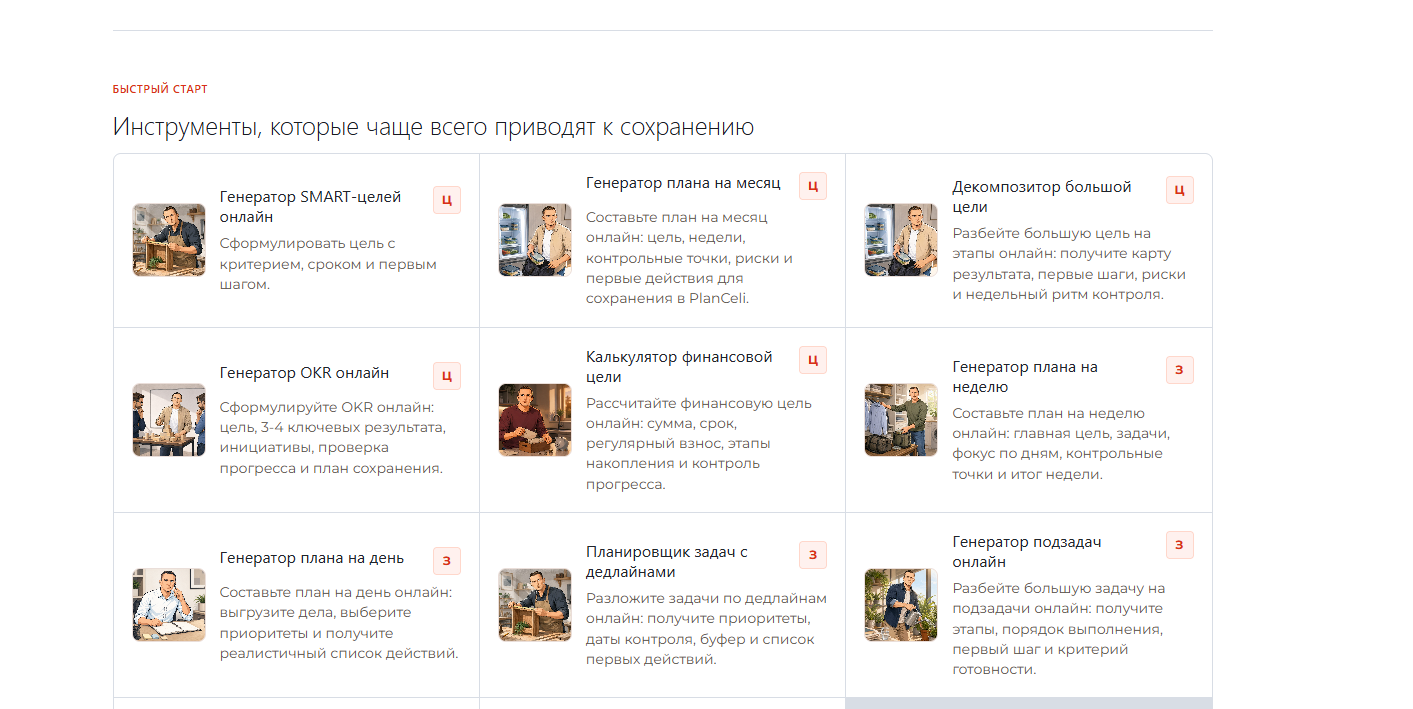This screenshot has width=1413, height=709.
Task: Click description 'Разбейте большую задачу на подзадачи'
Action: coord(1058,629)
